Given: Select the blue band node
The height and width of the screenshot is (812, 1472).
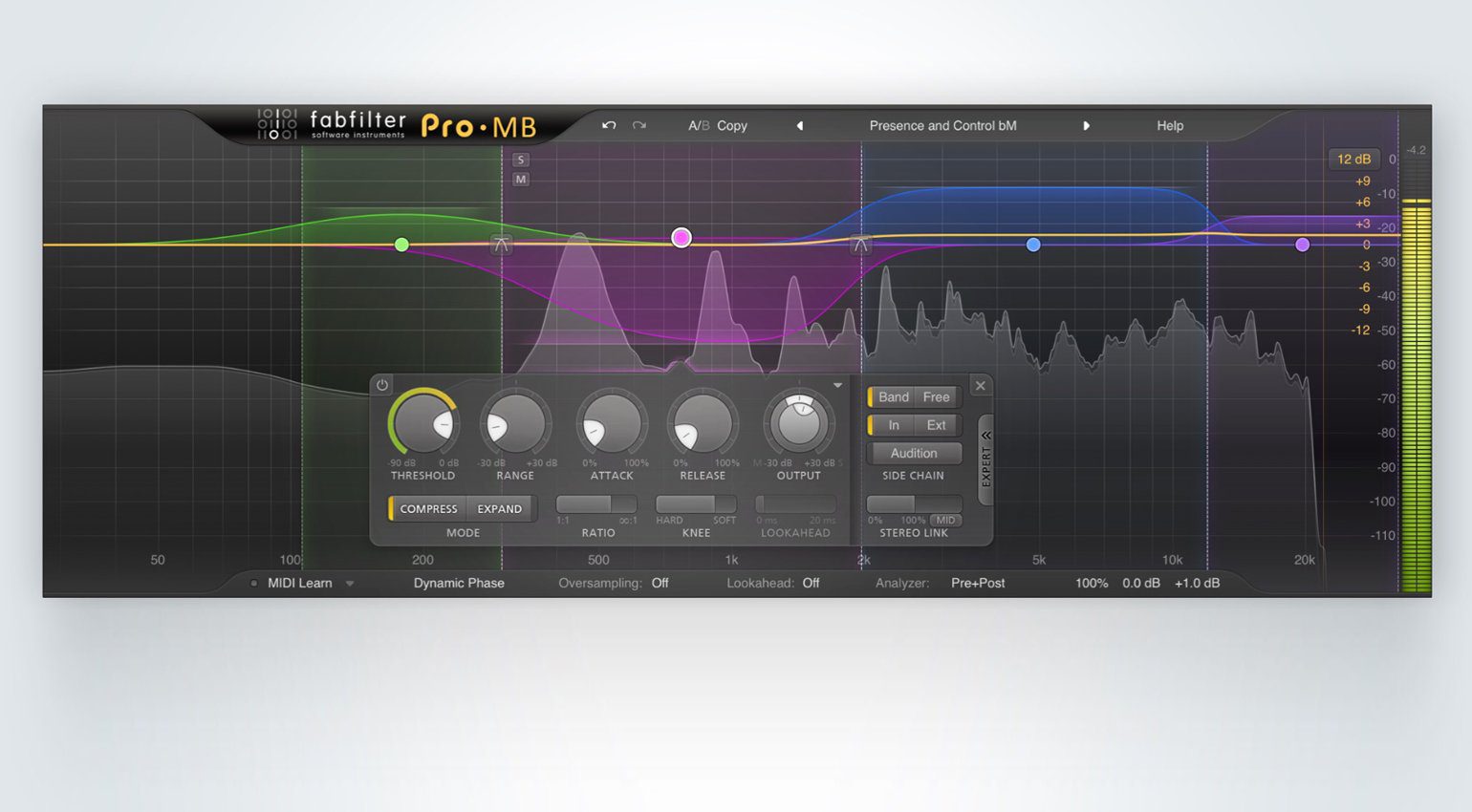Looking at the screenshot, I should [x=1032, y=245].
